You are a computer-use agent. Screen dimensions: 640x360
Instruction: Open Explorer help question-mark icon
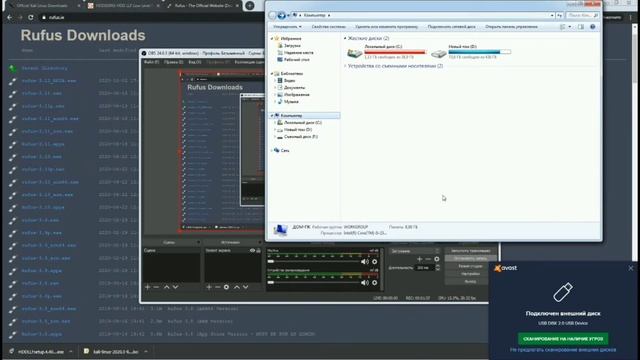(593, 27)
